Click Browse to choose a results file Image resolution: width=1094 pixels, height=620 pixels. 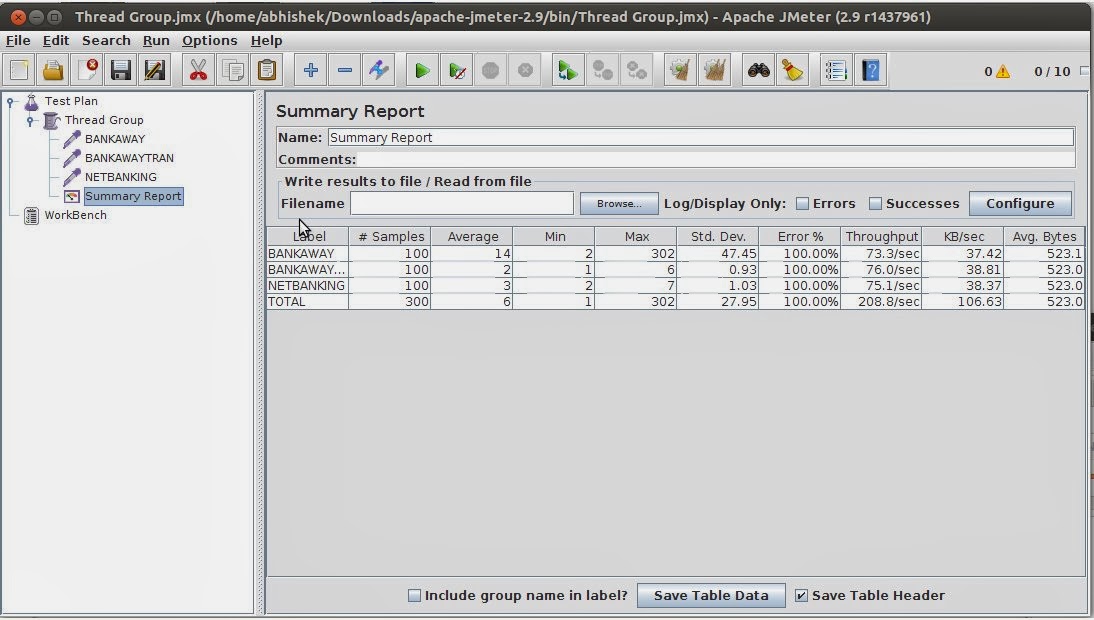(x=618, y=203)
